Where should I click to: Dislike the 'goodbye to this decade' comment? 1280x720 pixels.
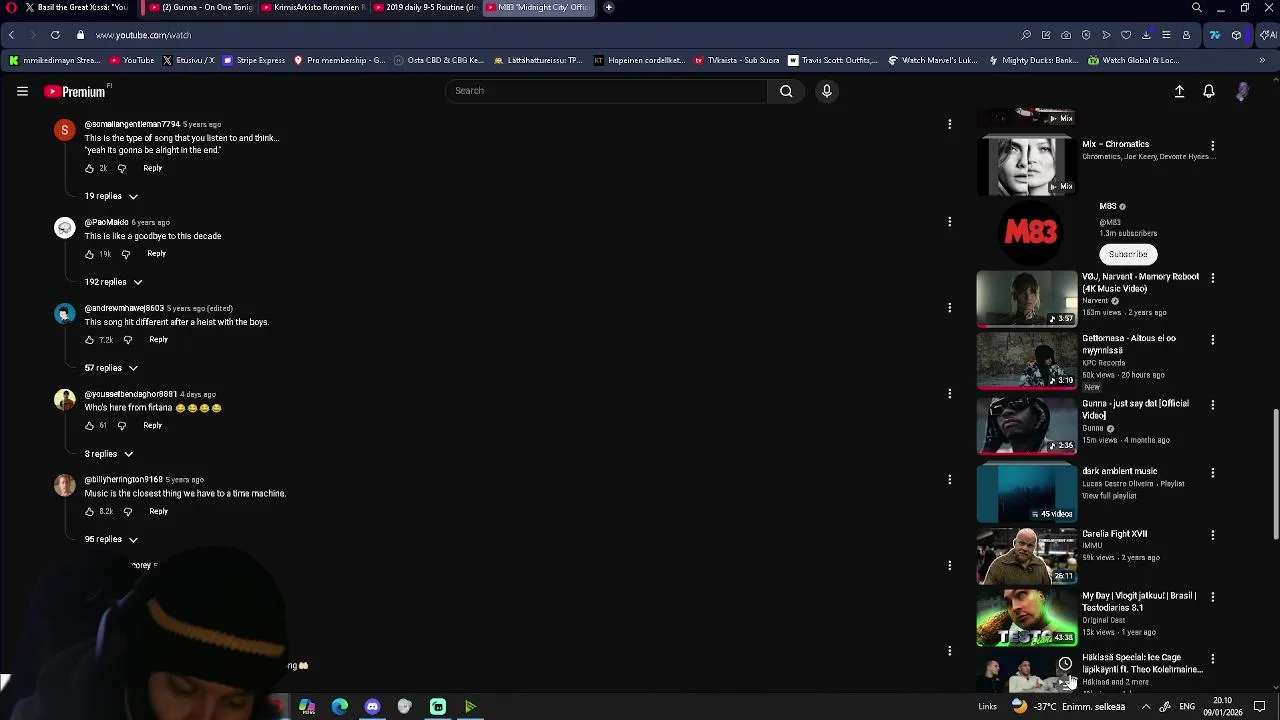[126, 254]
